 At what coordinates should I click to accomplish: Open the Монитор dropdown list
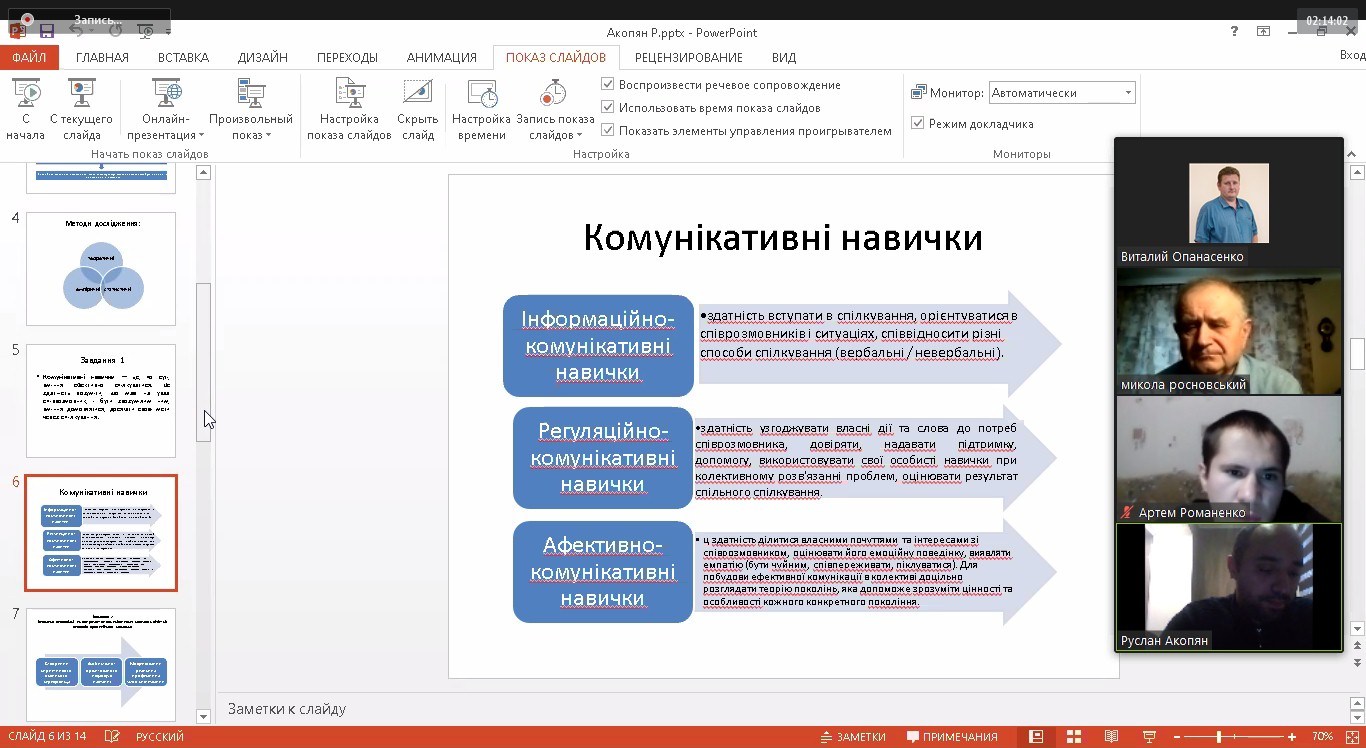click(1128, 93)
